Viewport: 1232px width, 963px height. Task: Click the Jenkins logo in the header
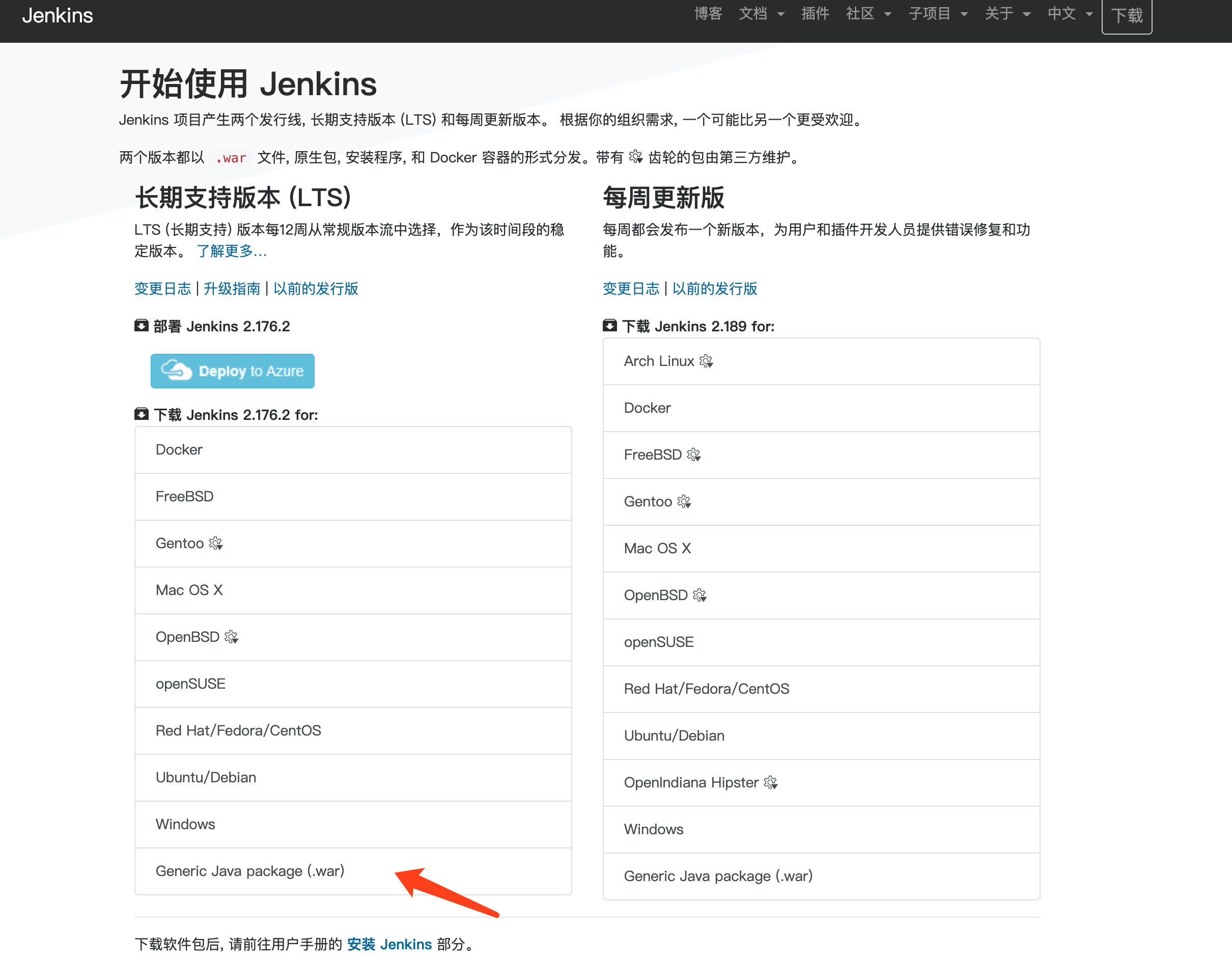(58, 15)
